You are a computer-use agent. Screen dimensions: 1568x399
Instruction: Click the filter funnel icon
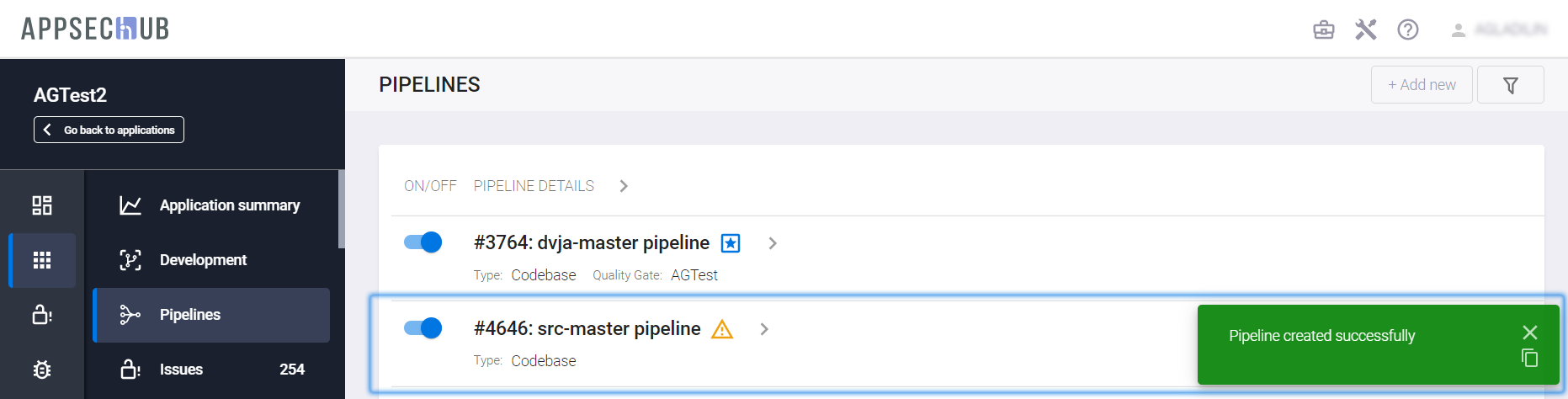[1511, 85]
